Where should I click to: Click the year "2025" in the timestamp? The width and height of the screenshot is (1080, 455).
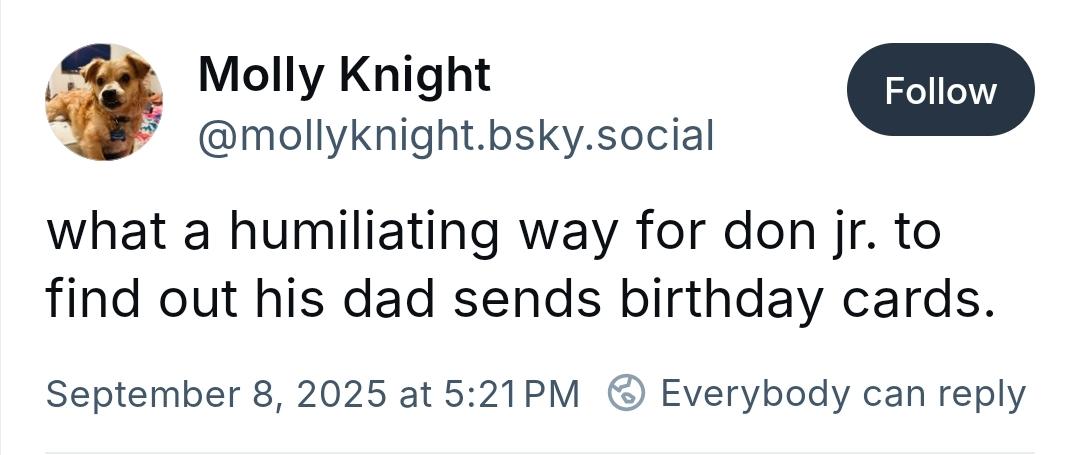point(339,393)
